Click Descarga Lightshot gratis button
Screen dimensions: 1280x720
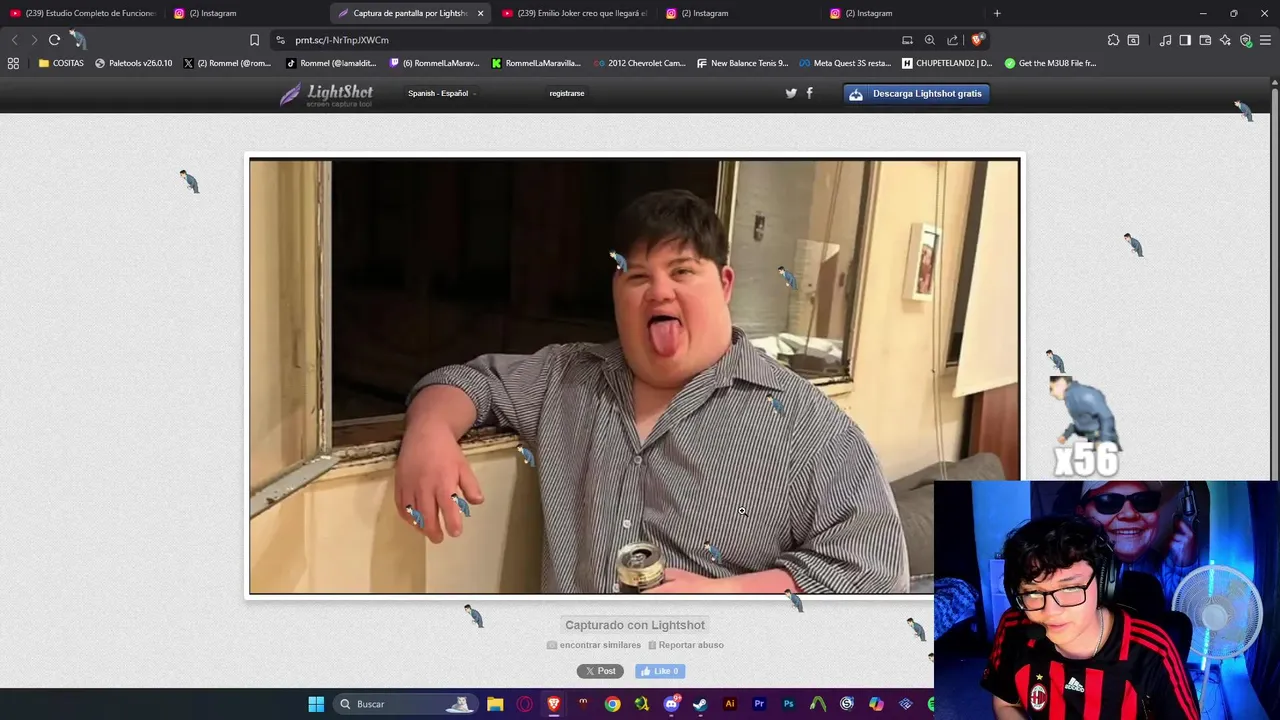[x=917, y=94]
